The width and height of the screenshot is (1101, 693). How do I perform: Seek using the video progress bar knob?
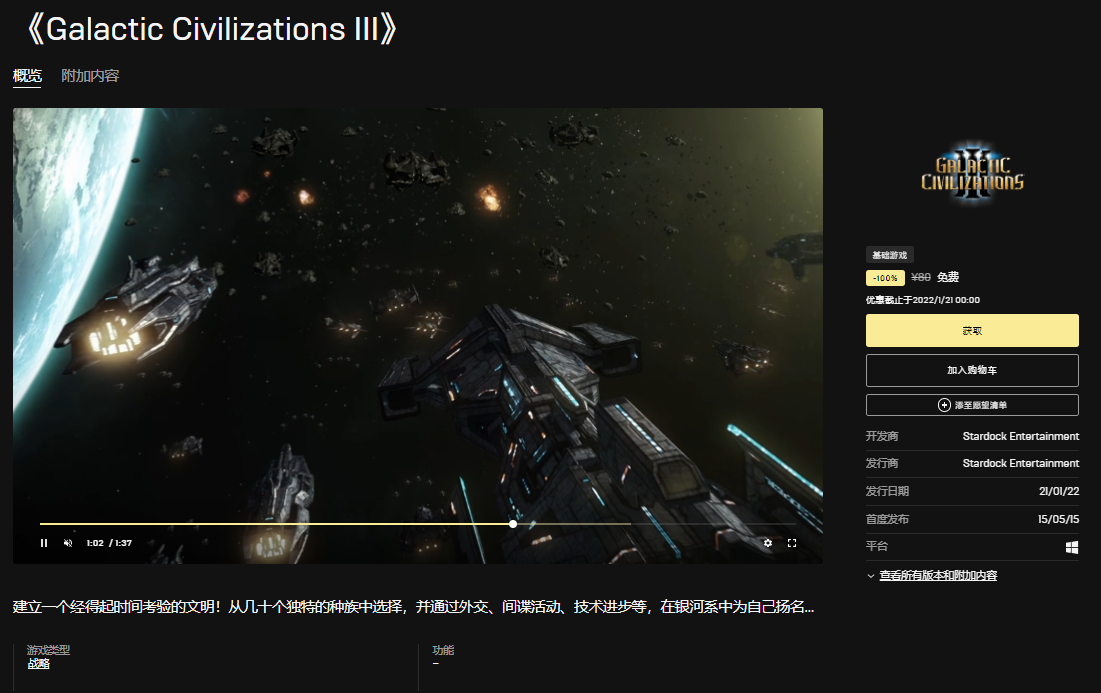[513, 524]
